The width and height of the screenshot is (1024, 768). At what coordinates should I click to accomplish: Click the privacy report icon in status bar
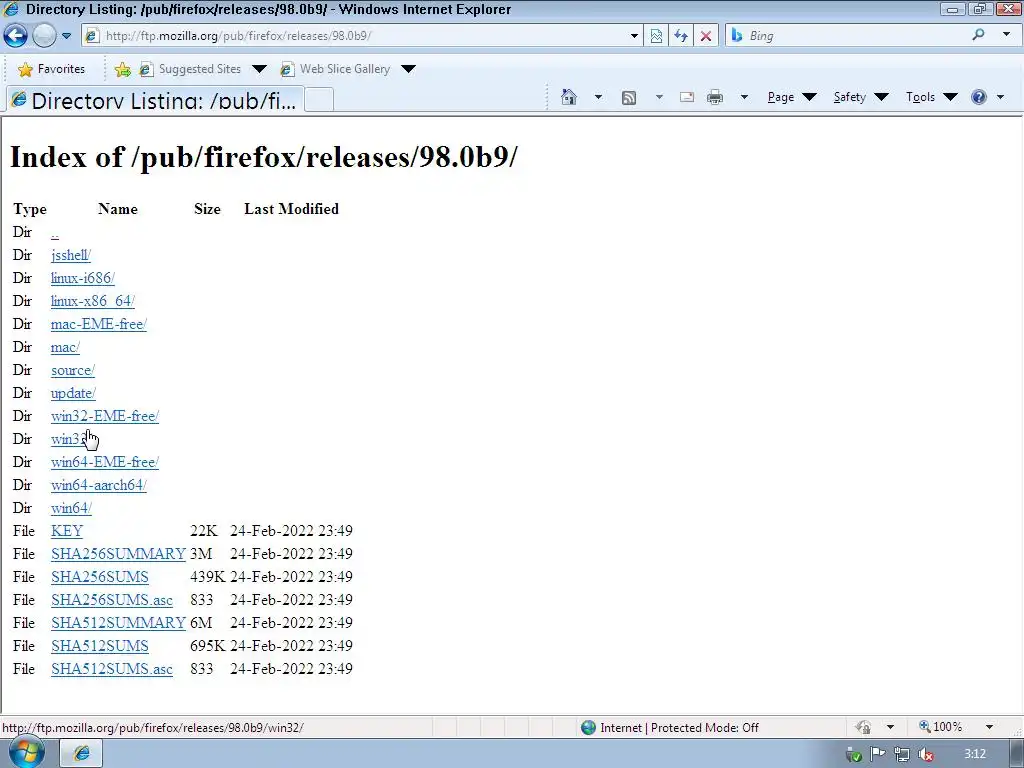click(863, 727)
